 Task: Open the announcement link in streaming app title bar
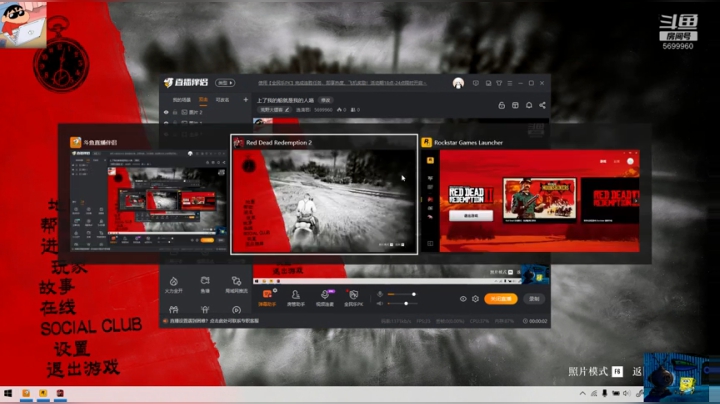click(x=342, y=83)
